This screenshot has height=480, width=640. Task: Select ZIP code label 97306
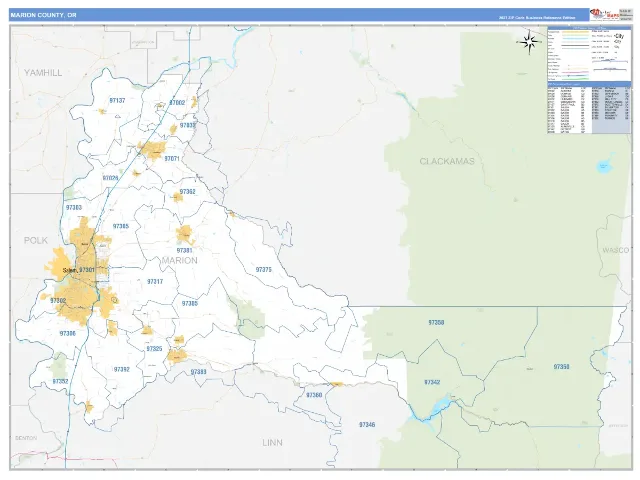click(x=68, y=333)
